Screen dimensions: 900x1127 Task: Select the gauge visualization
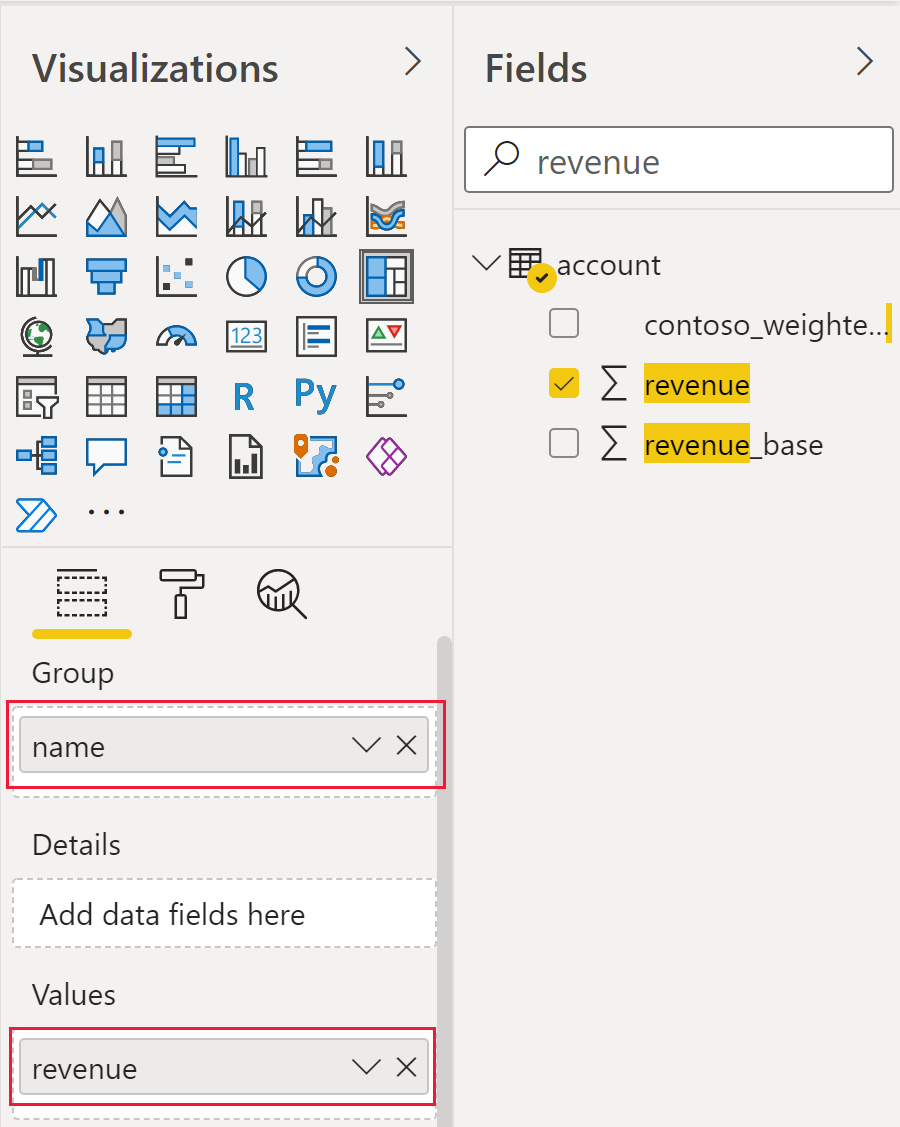pos(176,336)
